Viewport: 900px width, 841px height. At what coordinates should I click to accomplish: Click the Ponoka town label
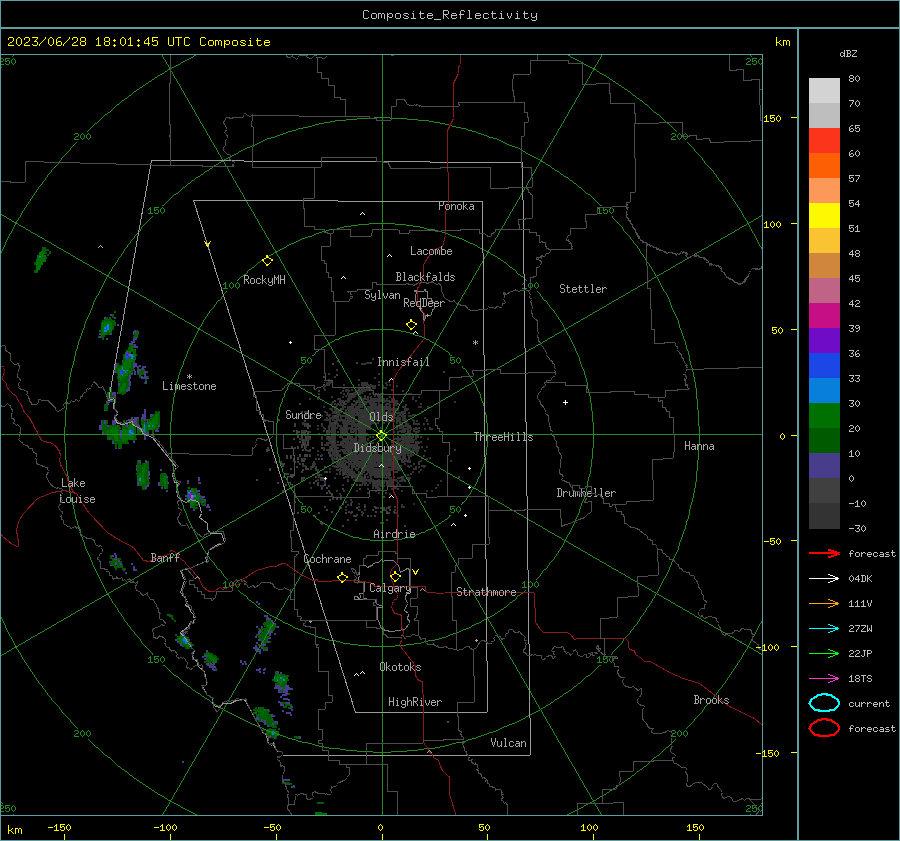click(x=456, y=206)
